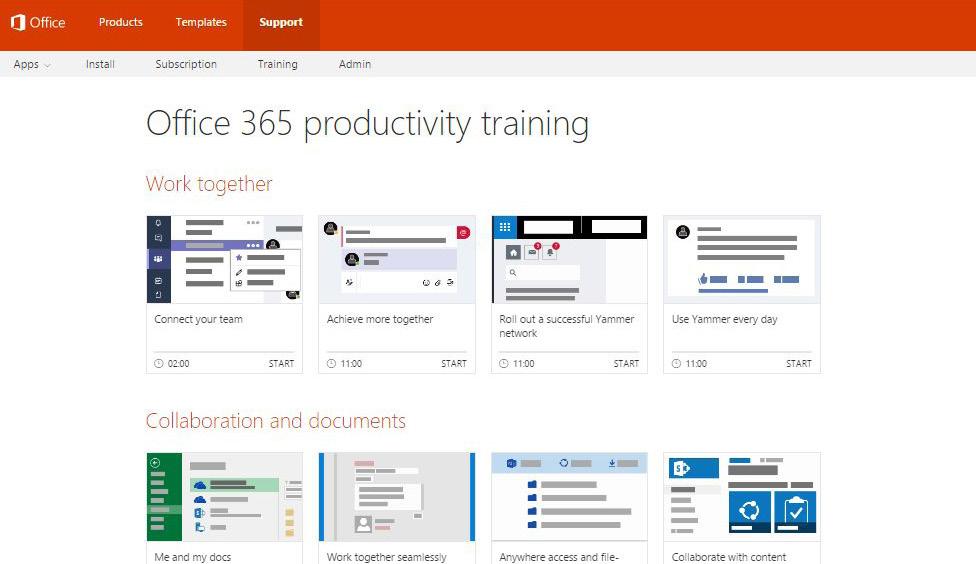Viewport: 976px width, 564px height.
Task: Open the Work together seamlessly thumbnail
Action: pyautogui.click(x=397, y=497)
